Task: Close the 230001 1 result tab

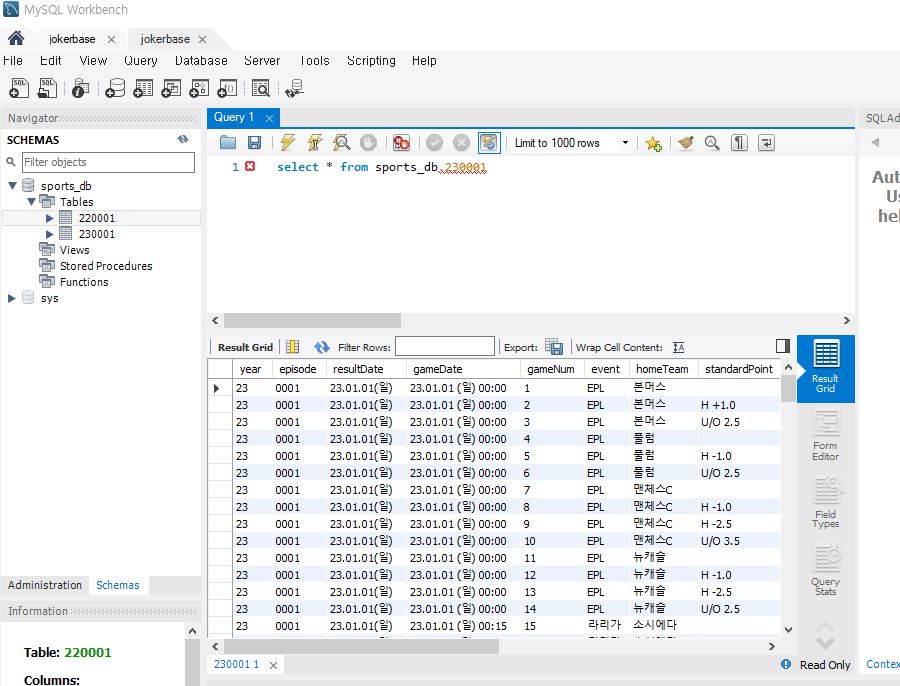Action: pyautogui.click(x=274, y=665)
